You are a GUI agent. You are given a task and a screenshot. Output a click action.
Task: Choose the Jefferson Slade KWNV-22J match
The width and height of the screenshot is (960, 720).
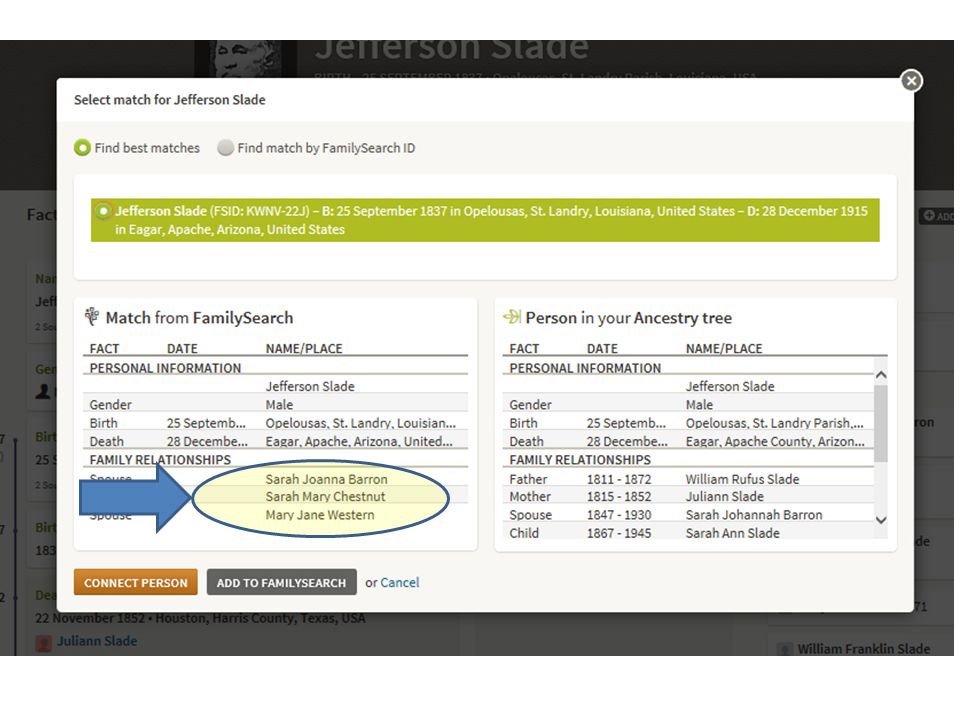(x=485, y=220)
